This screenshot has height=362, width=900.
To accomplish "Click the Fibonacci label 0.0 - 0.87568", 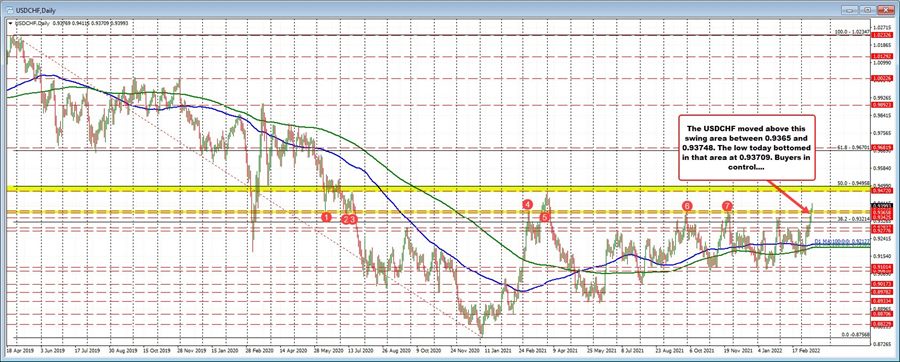I will coord(855,334).
